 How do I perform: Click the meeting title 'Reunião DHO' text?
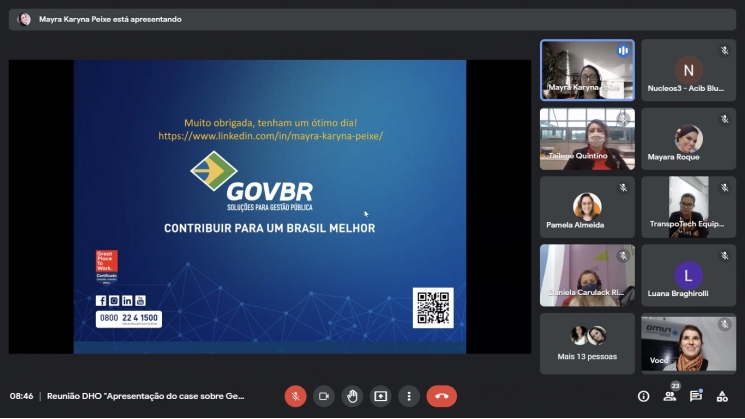(145, 396)
